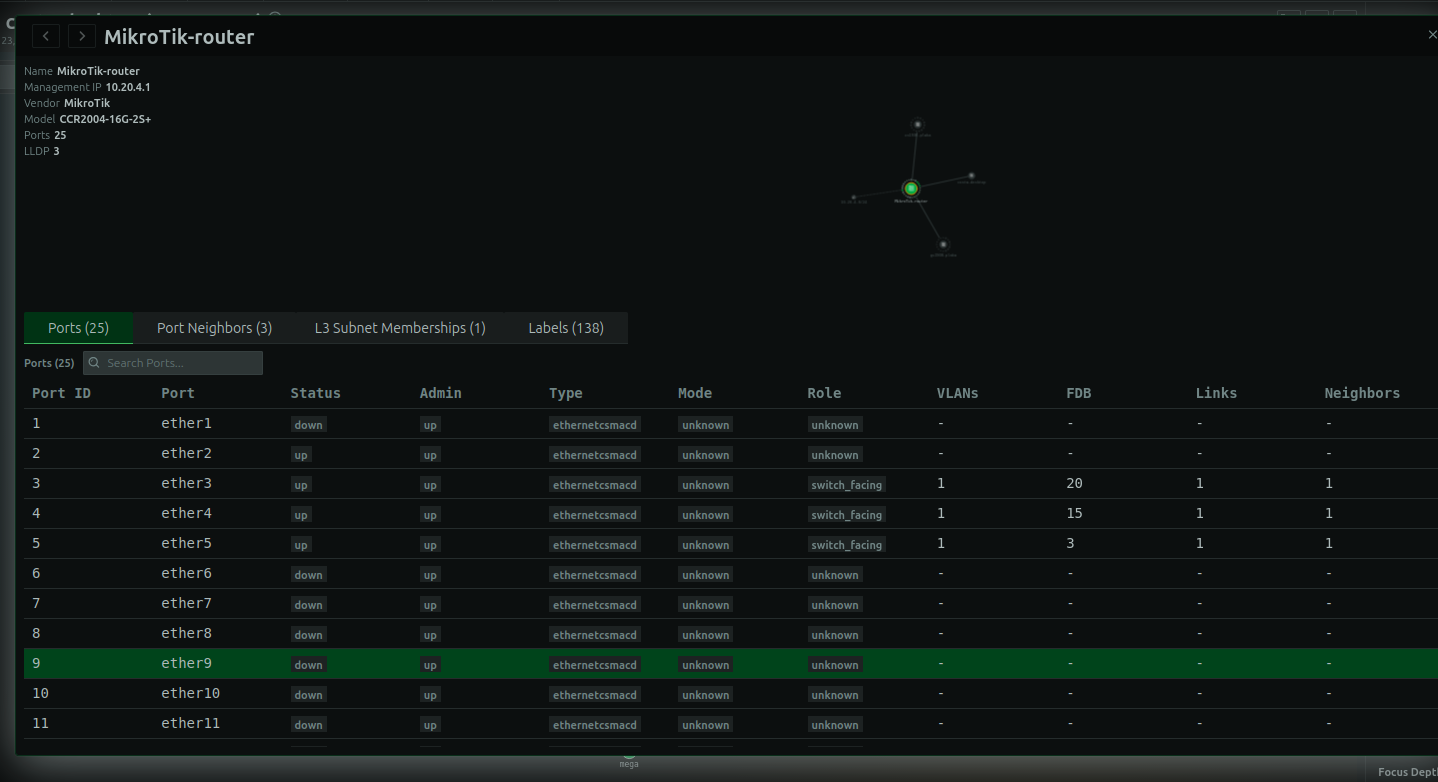Sort table by Port column header
Image resolution: width=1438 pixels, height=782 pixels.
[x=178, y=393]
